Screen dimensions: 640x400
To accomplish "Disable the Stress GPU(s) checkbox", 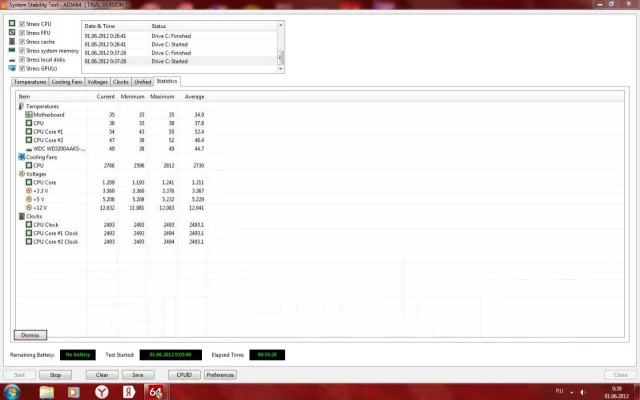I will (22, 69).
